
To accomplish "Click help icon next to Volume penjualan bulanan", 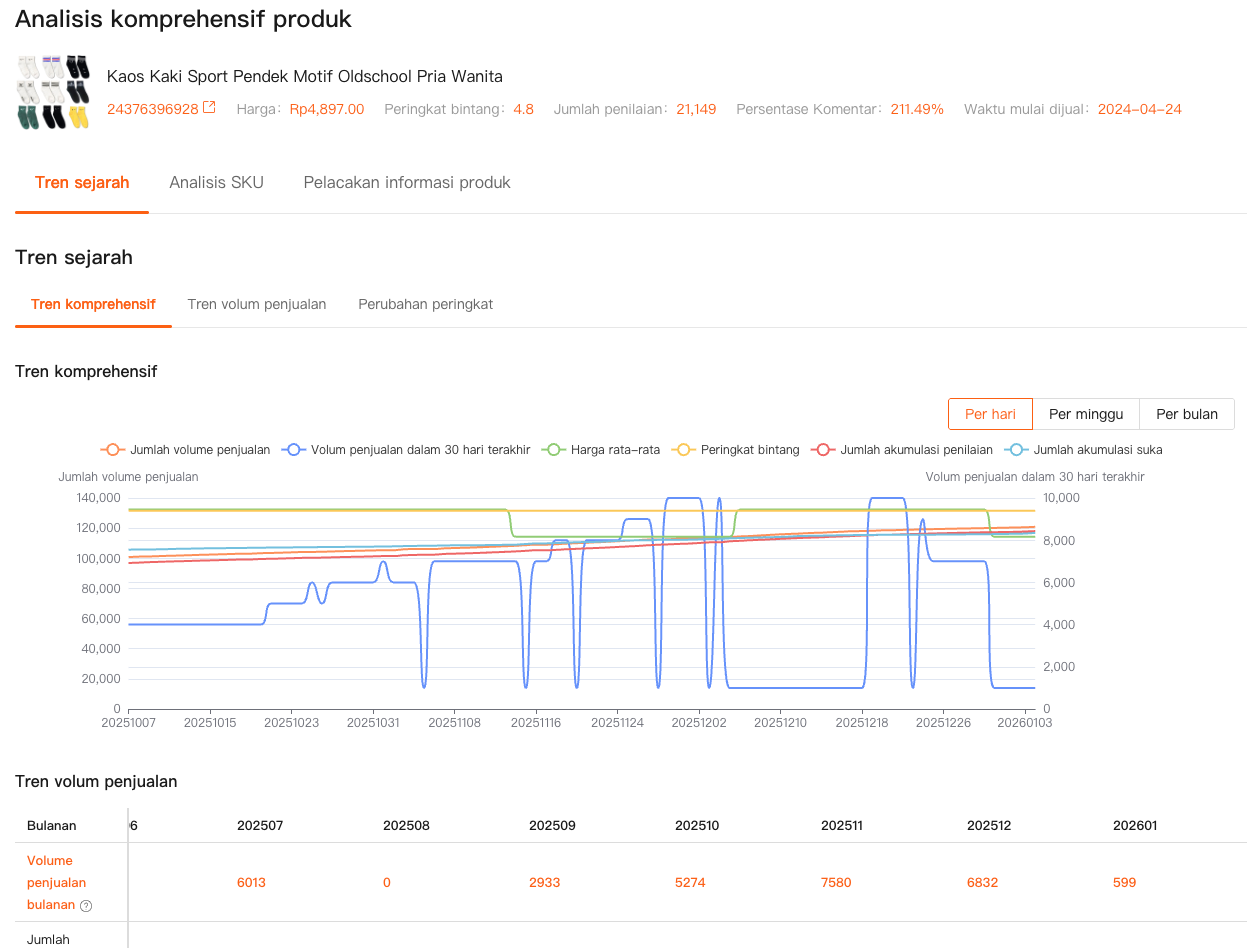I will (86, 906).
